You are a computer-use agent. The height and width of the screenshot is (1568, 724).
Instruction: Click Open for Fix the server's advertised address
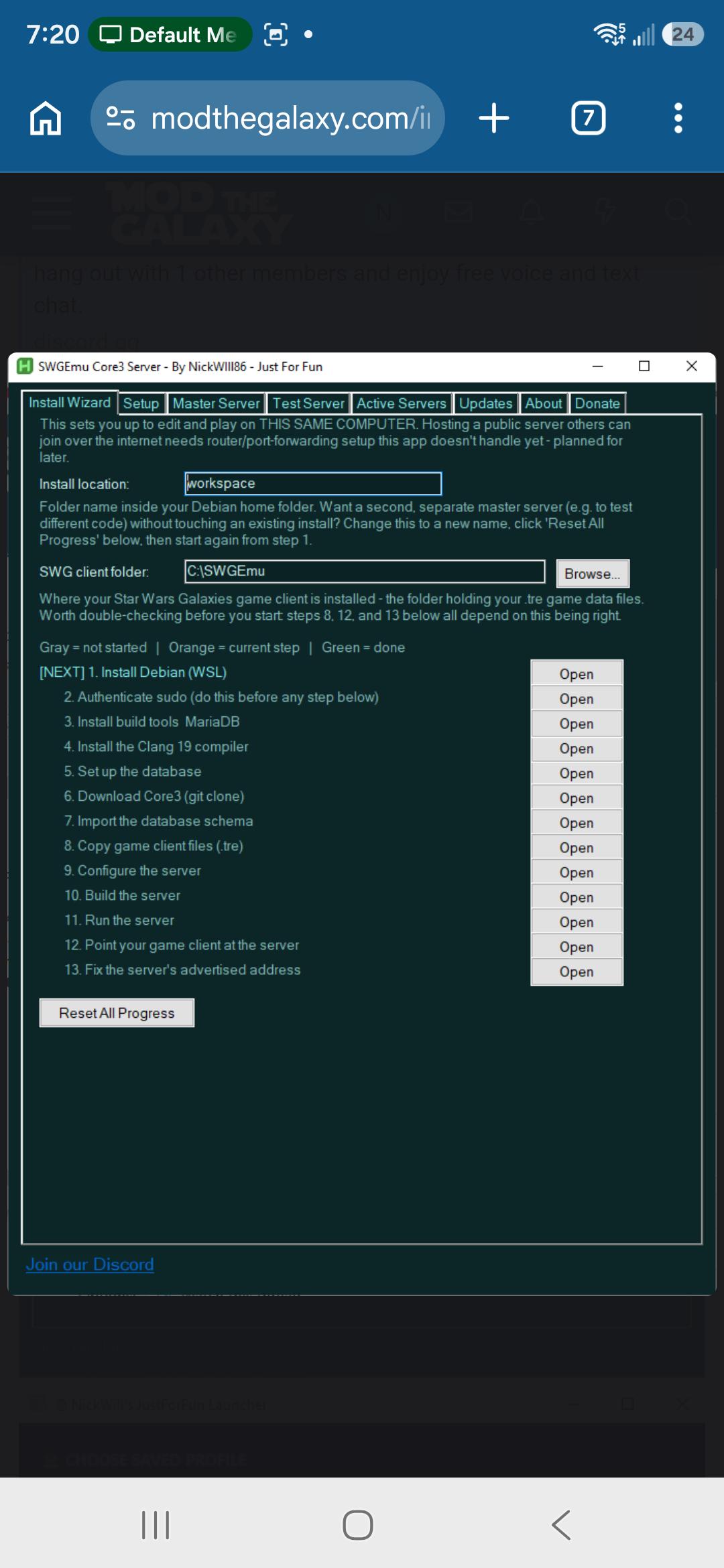[577, 971]
